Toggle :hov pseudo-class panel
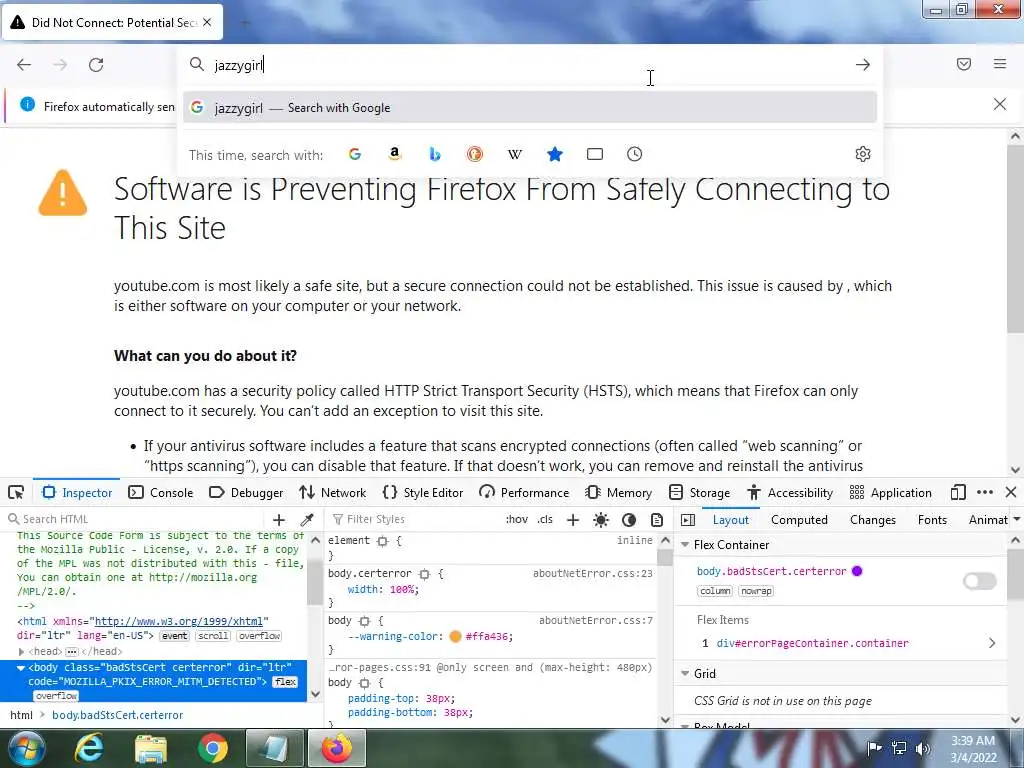This screenshot has width=1024, height=768. (517, 520)
